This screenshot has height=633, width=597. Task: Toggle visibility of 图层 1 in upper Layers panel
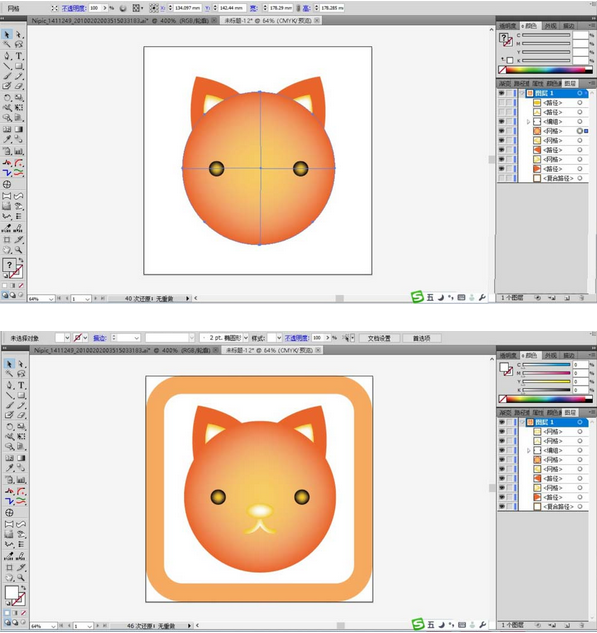[501, 93]
